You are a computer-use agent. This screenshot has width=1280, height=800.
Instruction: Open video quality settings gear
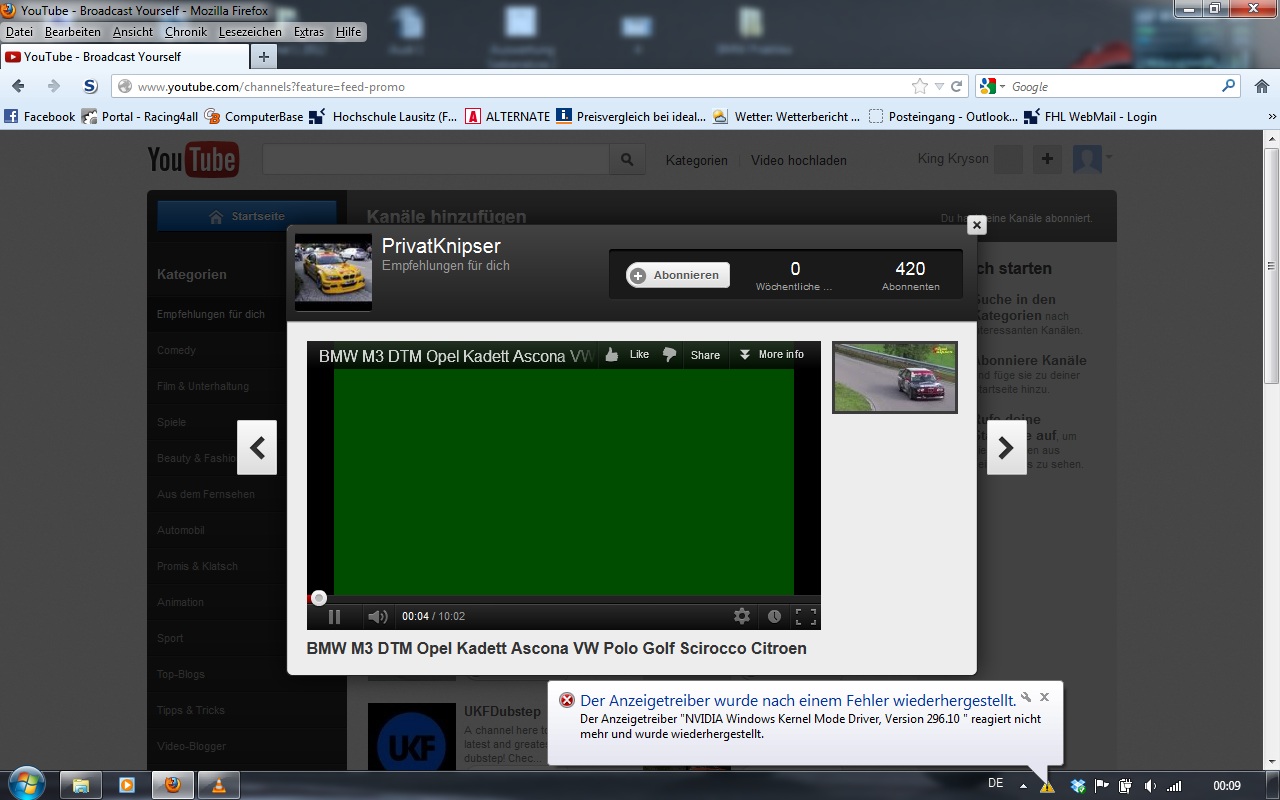(x=742, y=616)
